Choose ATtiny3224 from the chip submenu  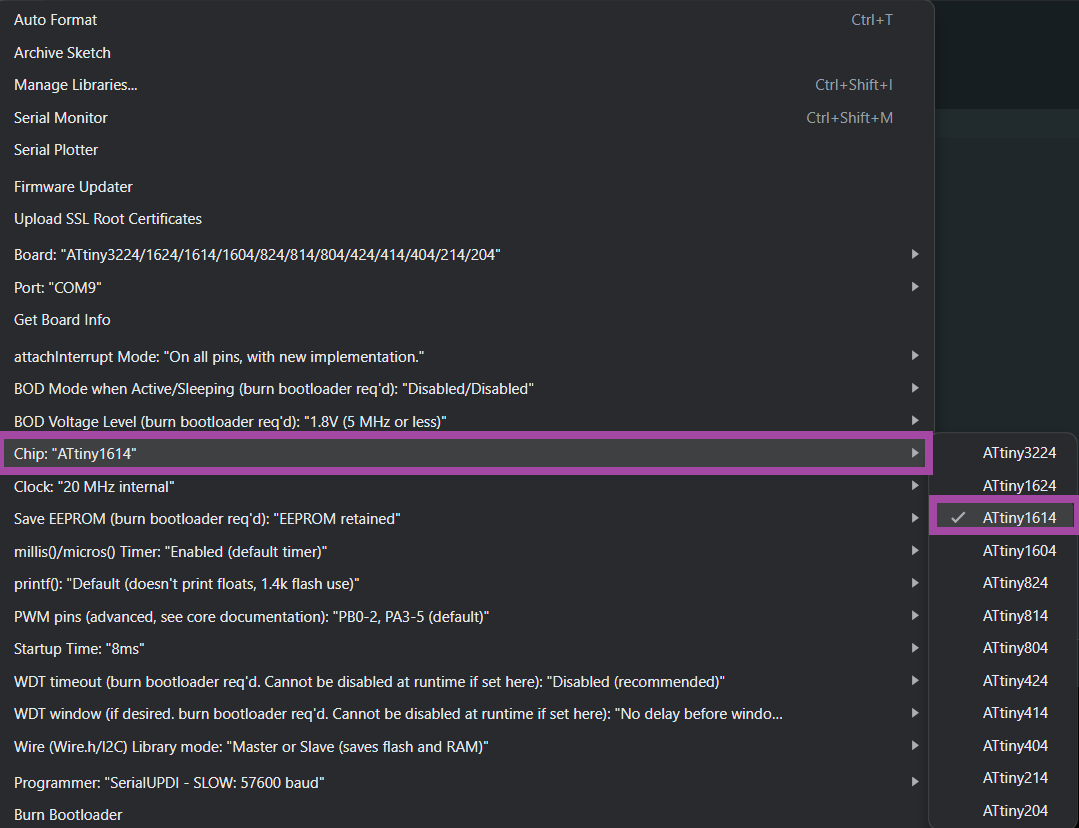click(x=1018, y=453)
